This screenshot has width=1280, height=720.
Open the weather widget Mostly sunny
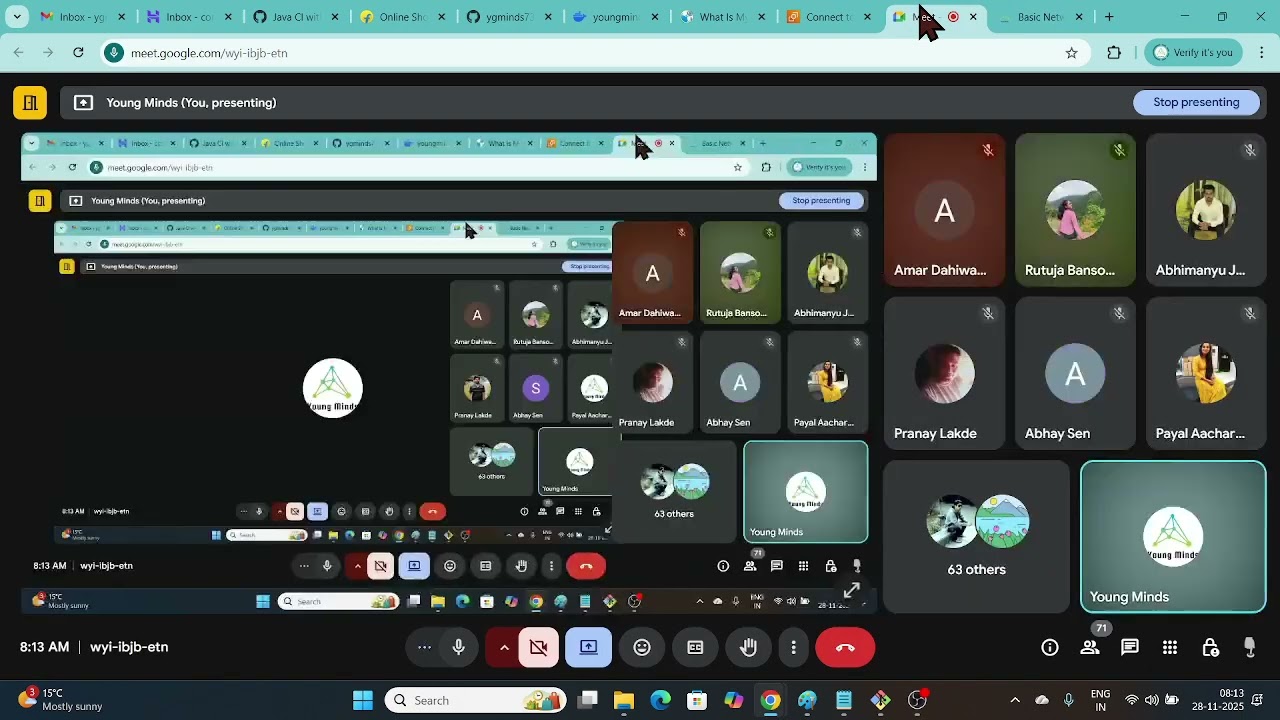coord(62,699)
